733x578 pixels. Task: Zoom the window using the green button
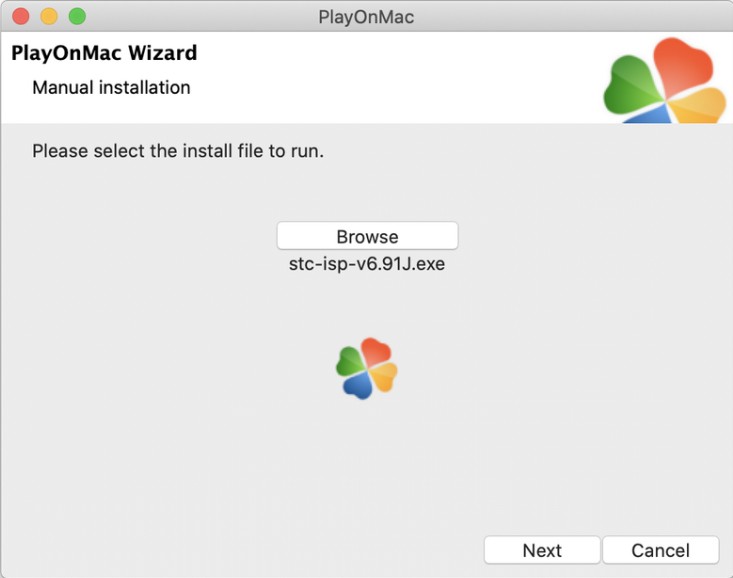pyautogui.click(x=77, y=16)
